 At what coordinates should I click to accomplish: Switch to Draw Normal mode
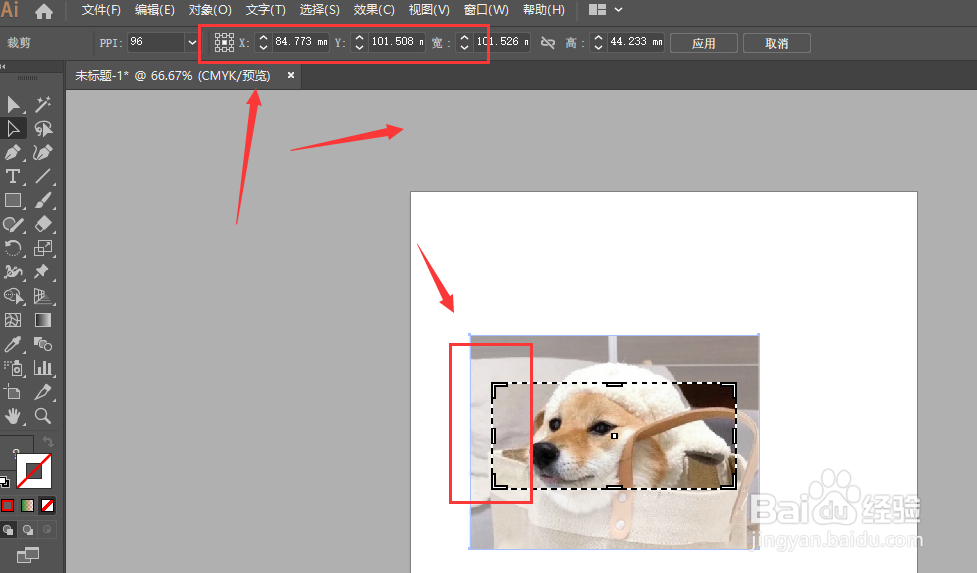point(8,530)
